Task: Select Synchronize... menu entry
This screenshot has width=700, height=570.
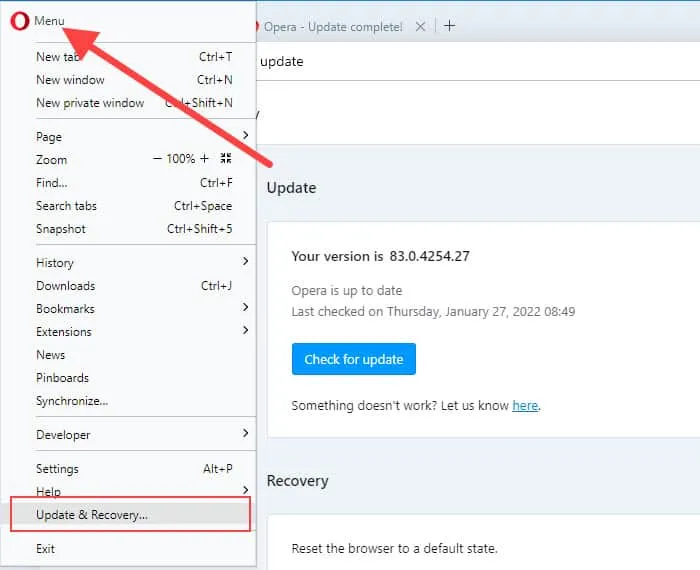Action: pos(134,401)
